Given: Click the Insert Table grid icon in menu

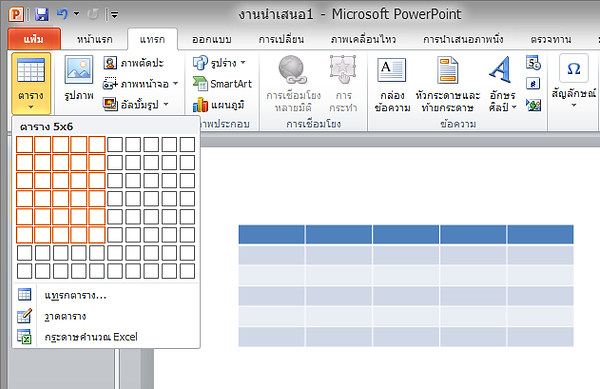Looking at the screenshot, I should [25, 295].
